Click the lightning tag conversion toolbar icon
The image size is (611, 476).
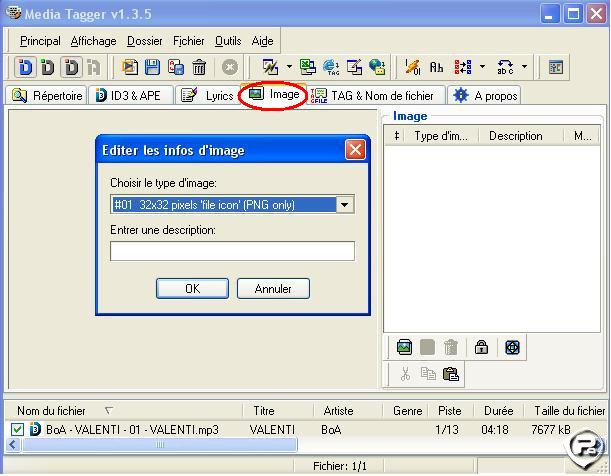[x=270, y=67]
